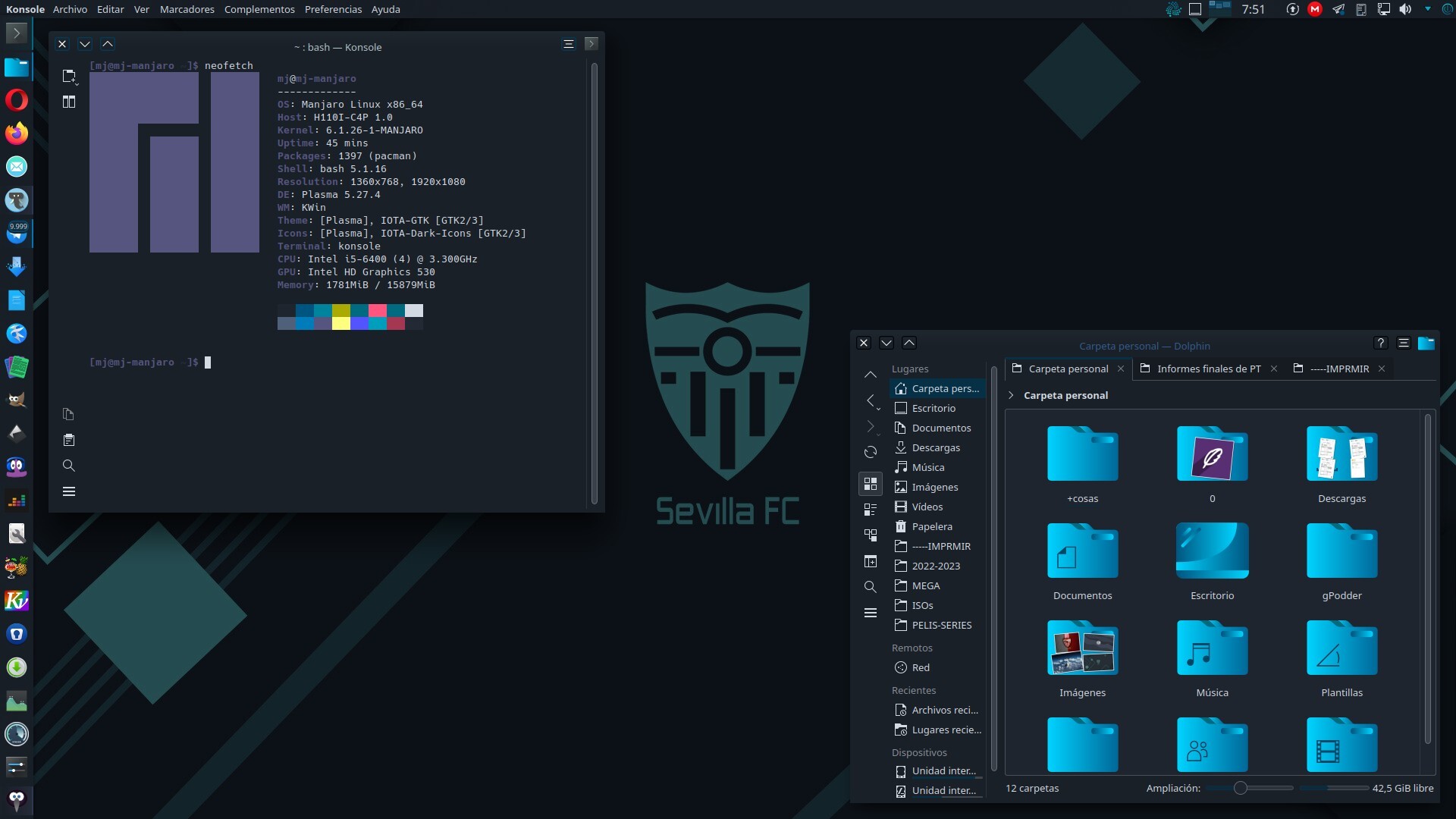Select the +cosas folder
1456x819 pixels.
(x=1082, y=465)
